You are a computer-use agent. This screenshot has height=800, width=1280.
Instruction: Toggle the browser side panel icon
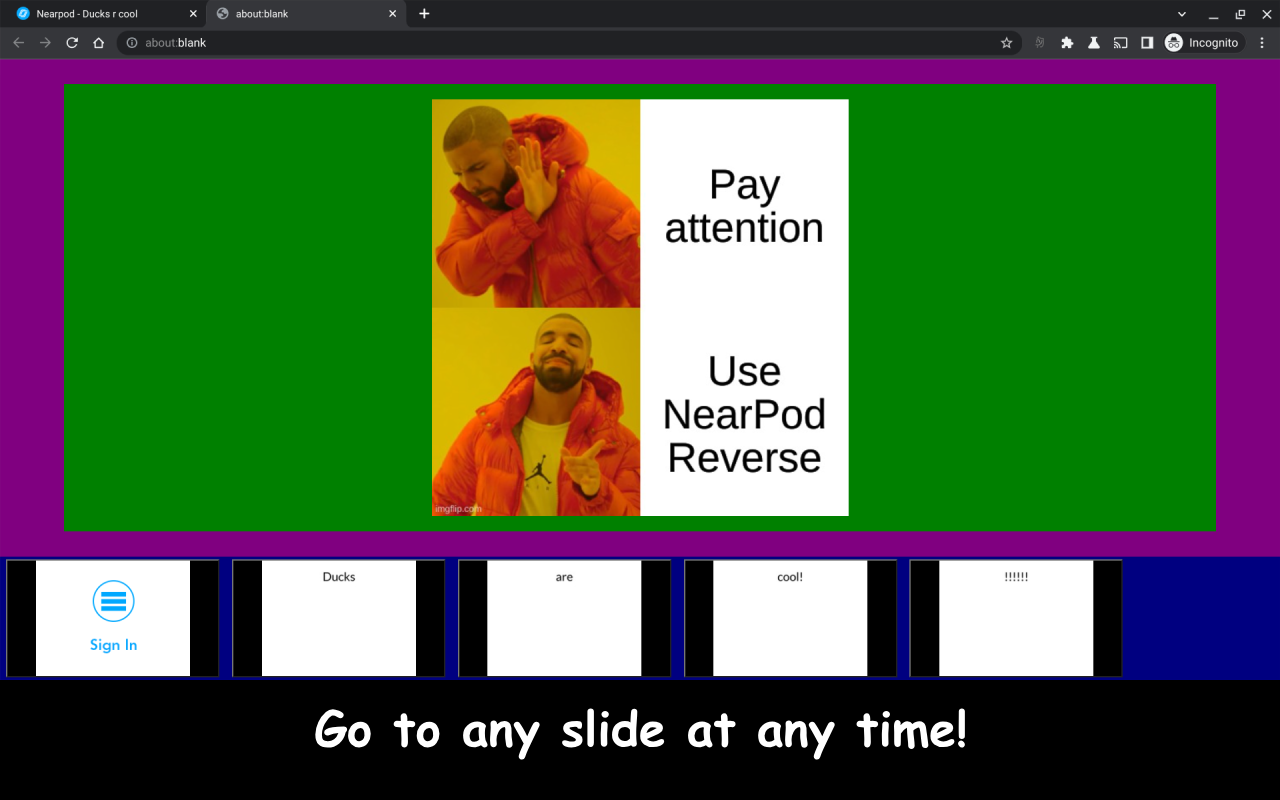click(1147, 43)
